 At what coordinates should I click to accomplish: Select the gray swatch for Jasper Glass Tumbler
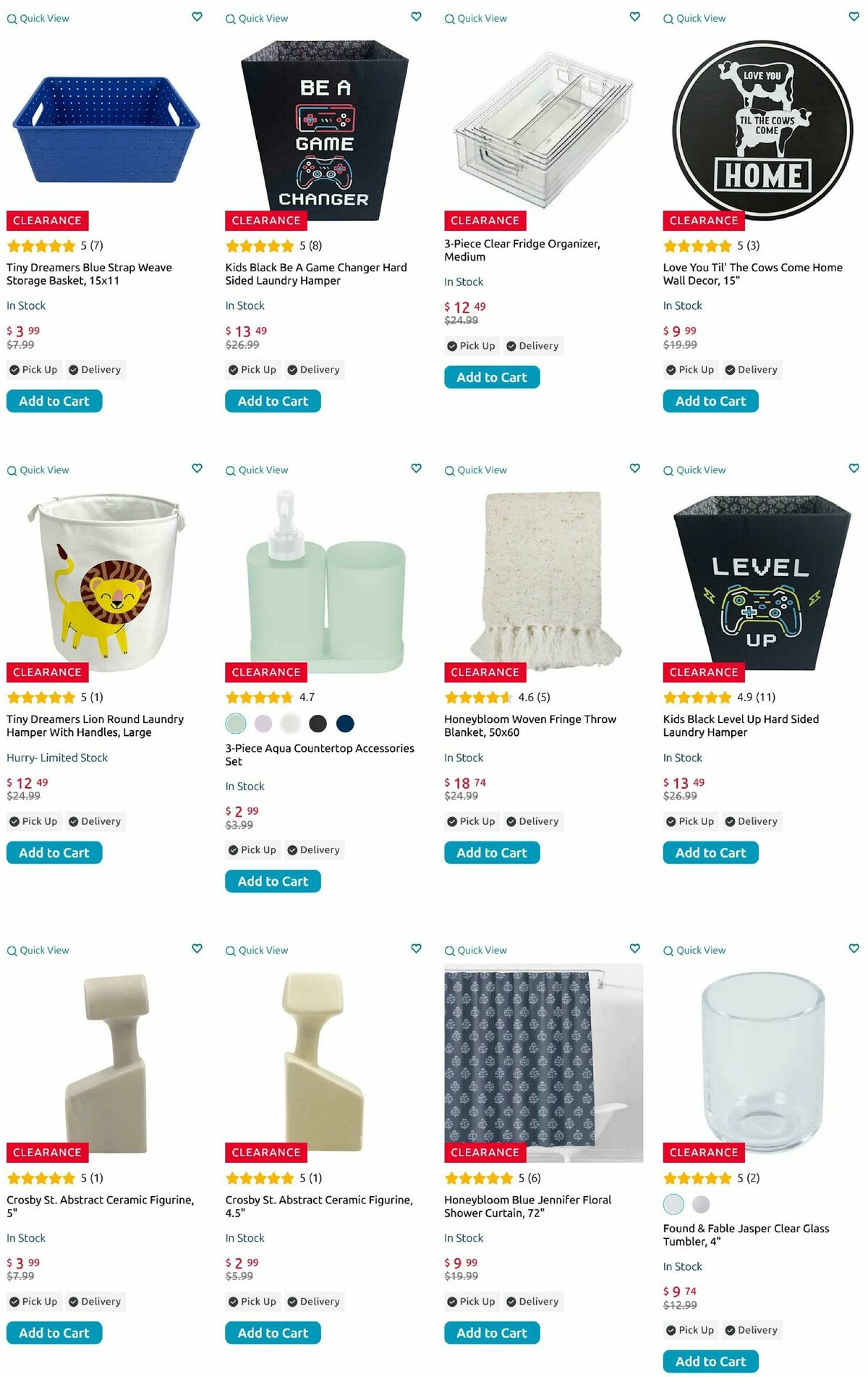pos(701,1203)
